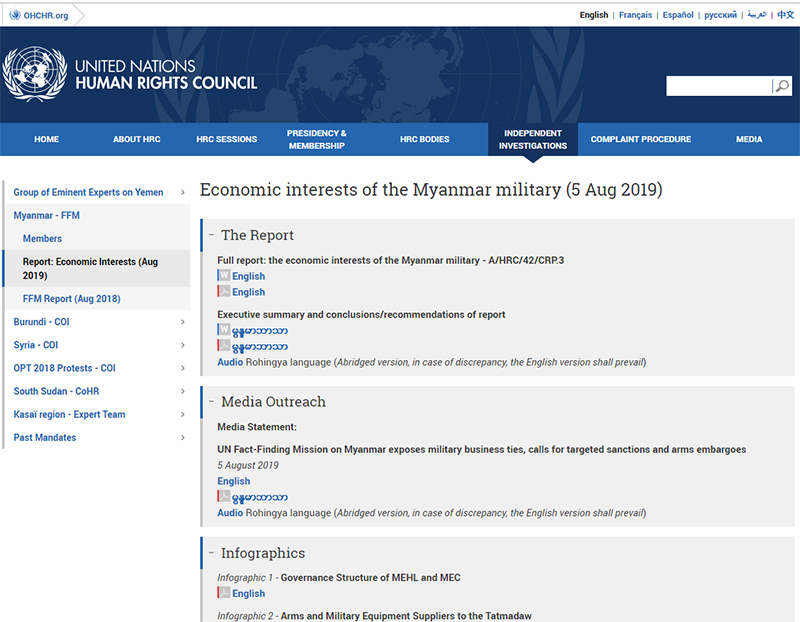Switch site language to Français
The image size is (800, 622).
[635, 15]
